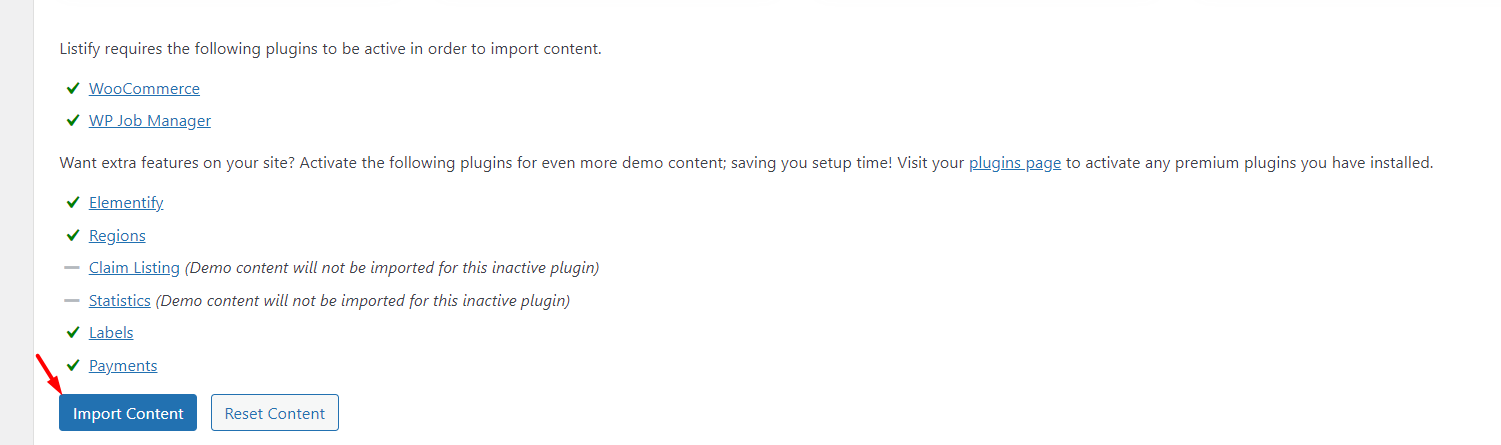This screenshot has height=445, width=1501.
Task: Click the green checkmark beside Labels
Action: click(x=72, y=332)
